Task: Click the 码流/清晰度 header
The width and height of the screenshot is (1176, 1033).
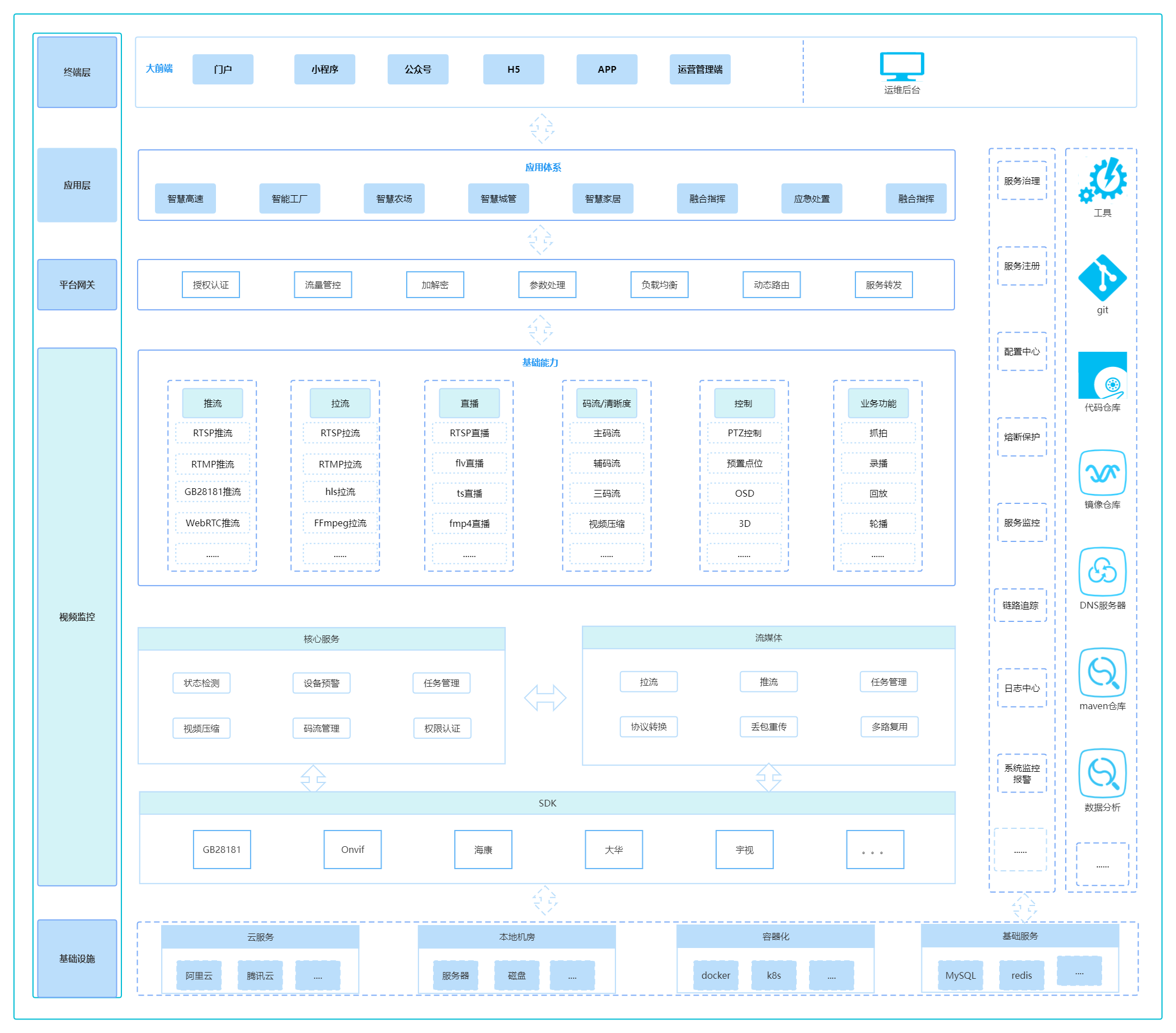Action: (606, 403)
